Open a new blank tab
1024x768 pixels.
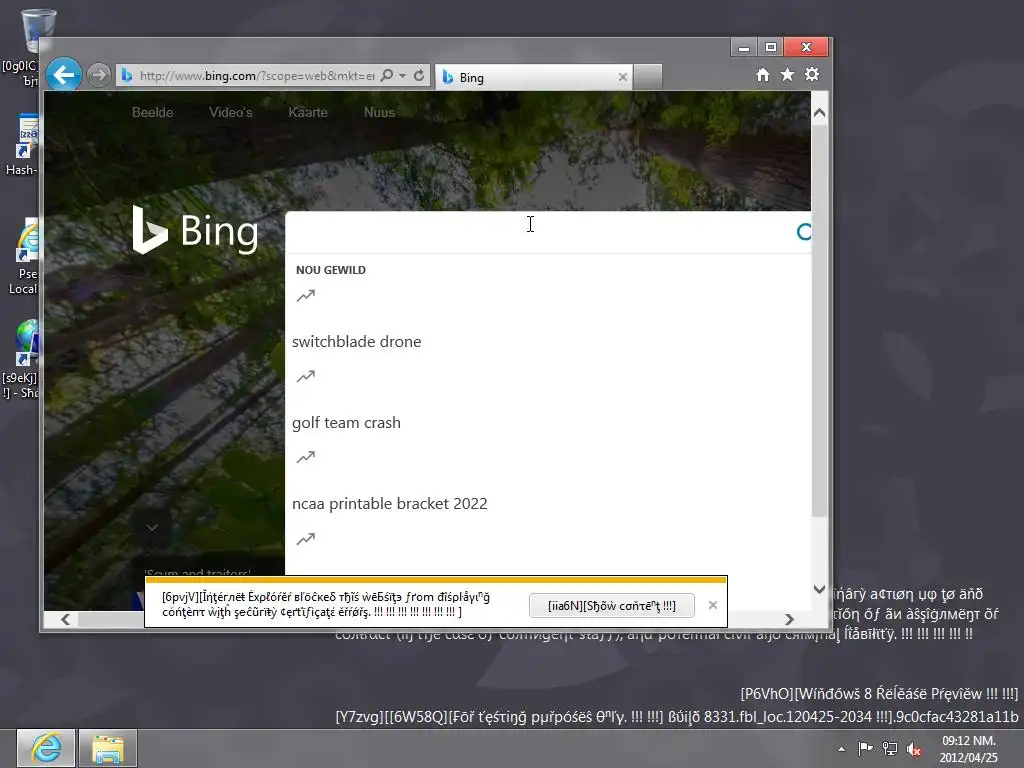648,76
